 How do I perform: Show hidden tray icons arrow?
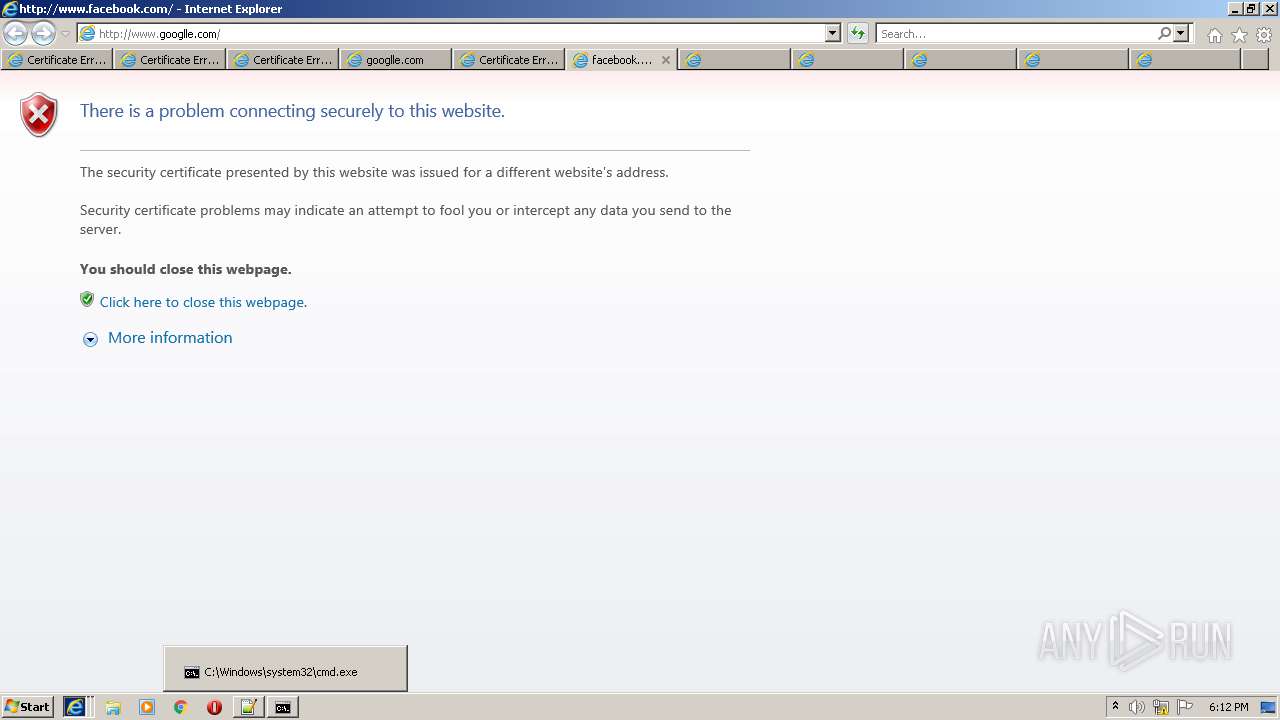1115,707
